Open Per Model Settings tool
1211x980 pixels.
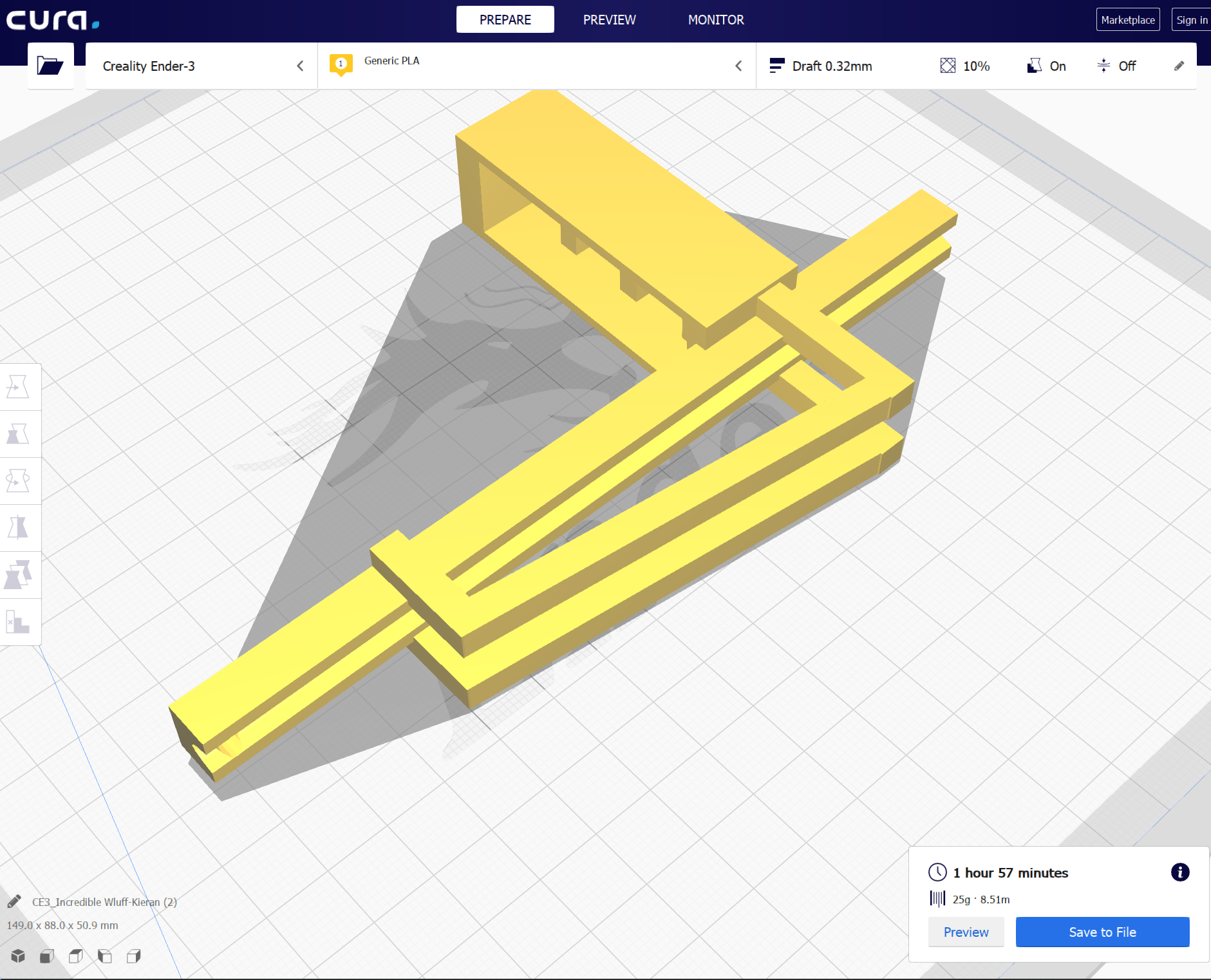(18, 575)
